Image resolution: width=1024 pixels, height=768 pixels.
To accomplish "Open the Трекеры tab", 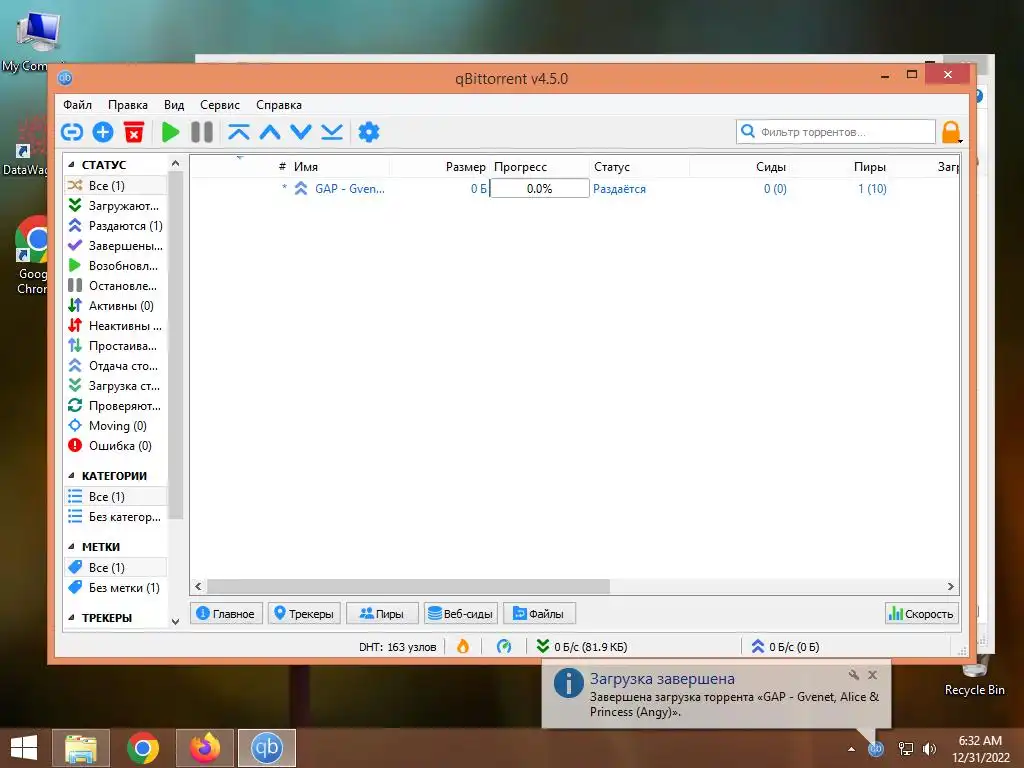I will (x=304, y=614).
